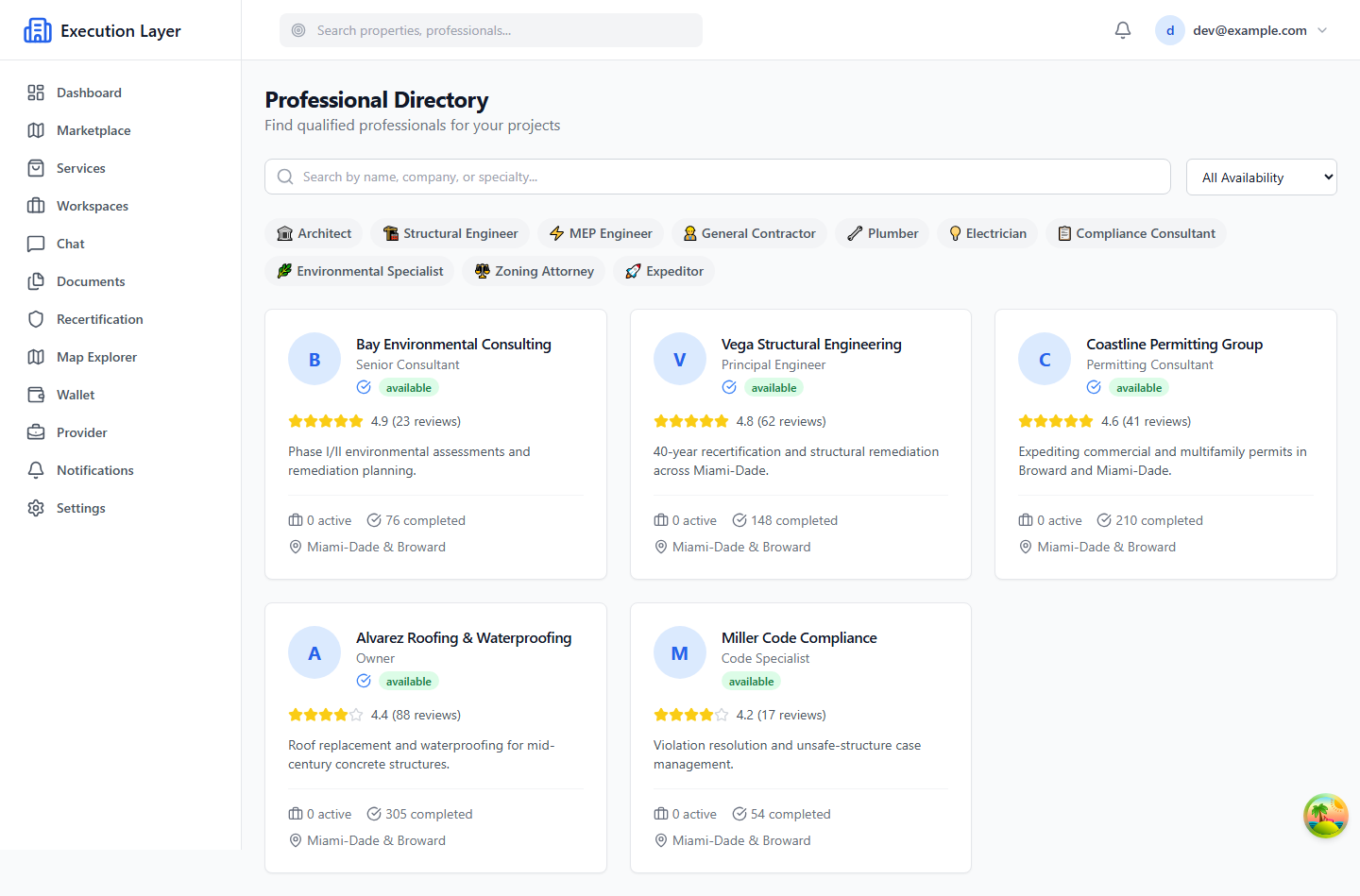Image resolution: width=1360 pixels, height=896 pixels.
Task: Click the Workspaces icon in sidebar
Action: (36, 206)
